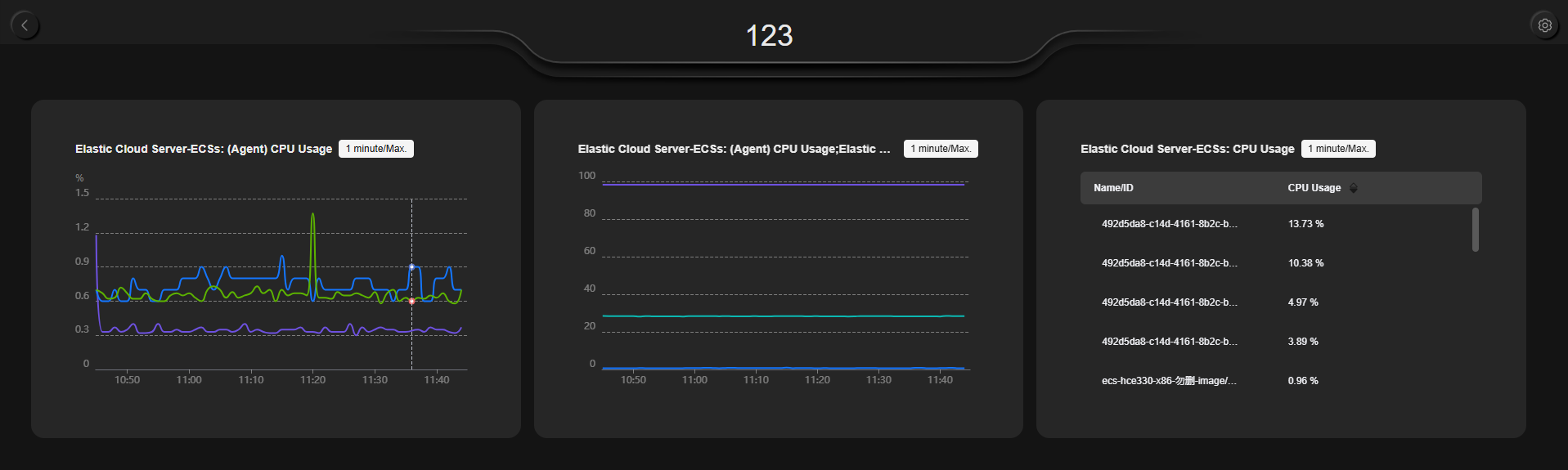Click the 1 minute/Max. tag on CPU Usage table

point(1338,149)
